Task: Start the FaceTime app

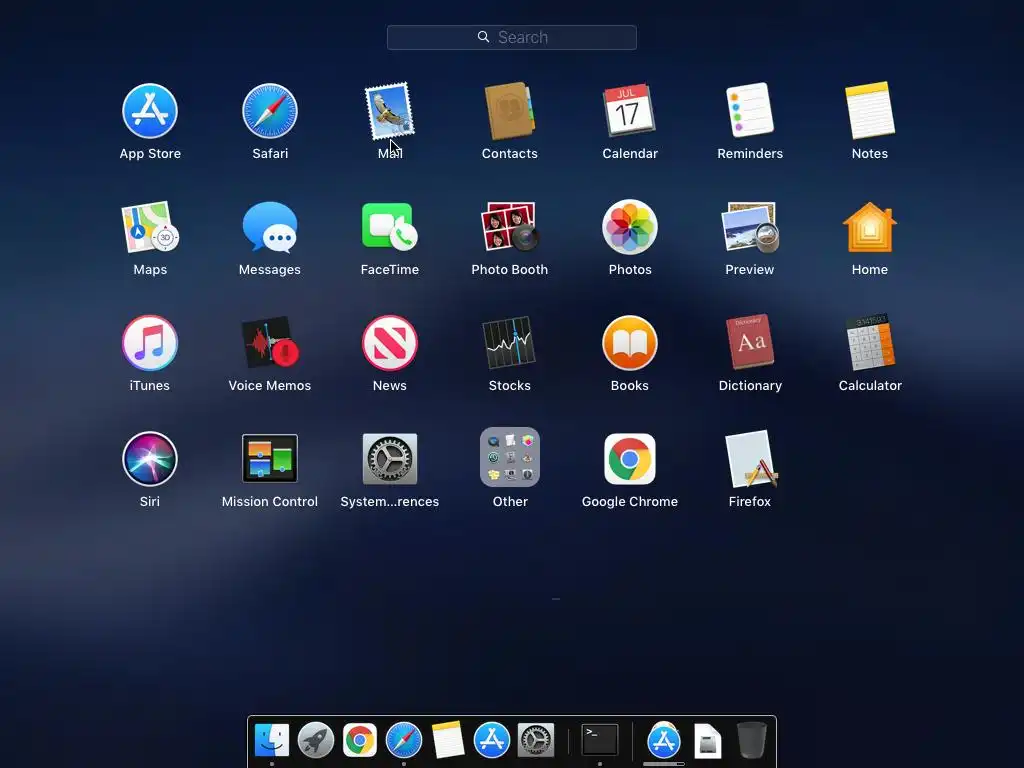Action: click(390, 226)
